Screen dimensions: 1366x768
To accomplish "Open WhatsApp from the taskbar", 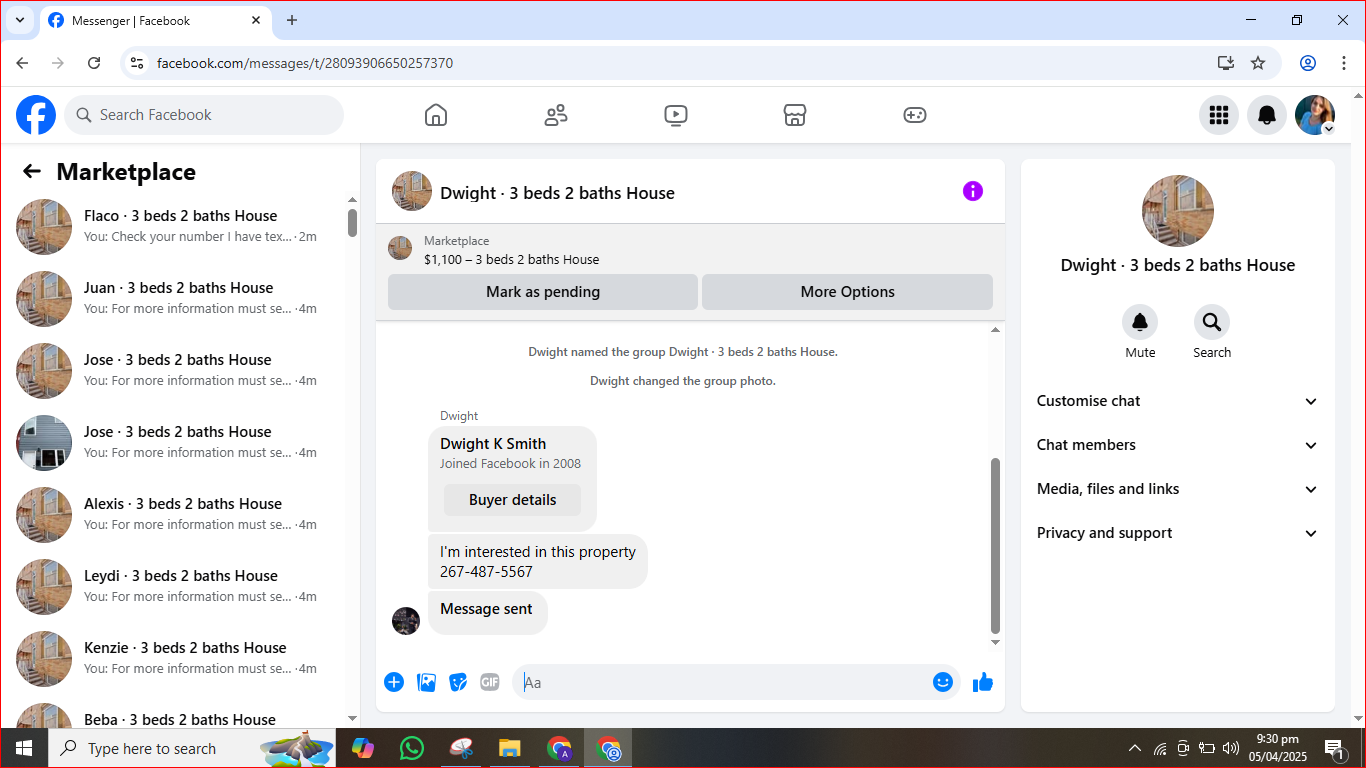I will tap(411, 748).
